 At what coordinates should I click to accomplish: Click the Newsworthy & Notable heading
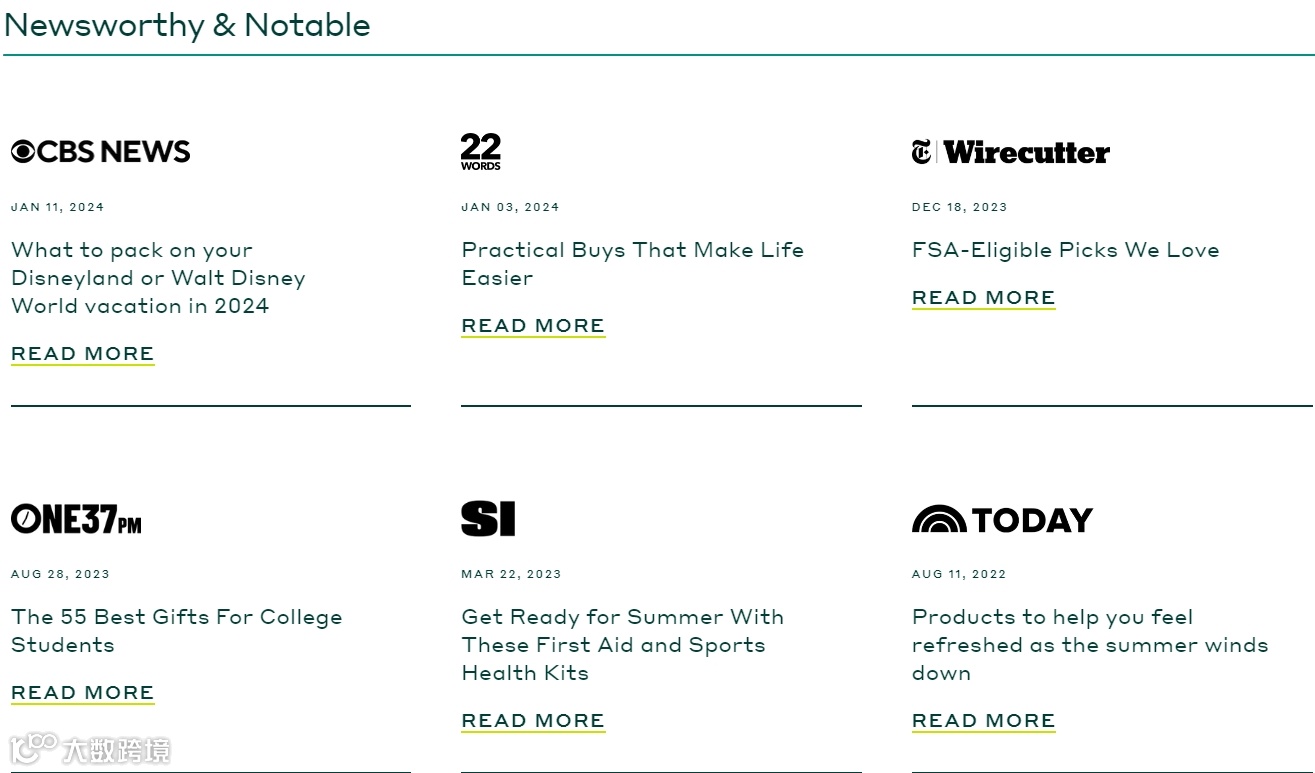187,25
